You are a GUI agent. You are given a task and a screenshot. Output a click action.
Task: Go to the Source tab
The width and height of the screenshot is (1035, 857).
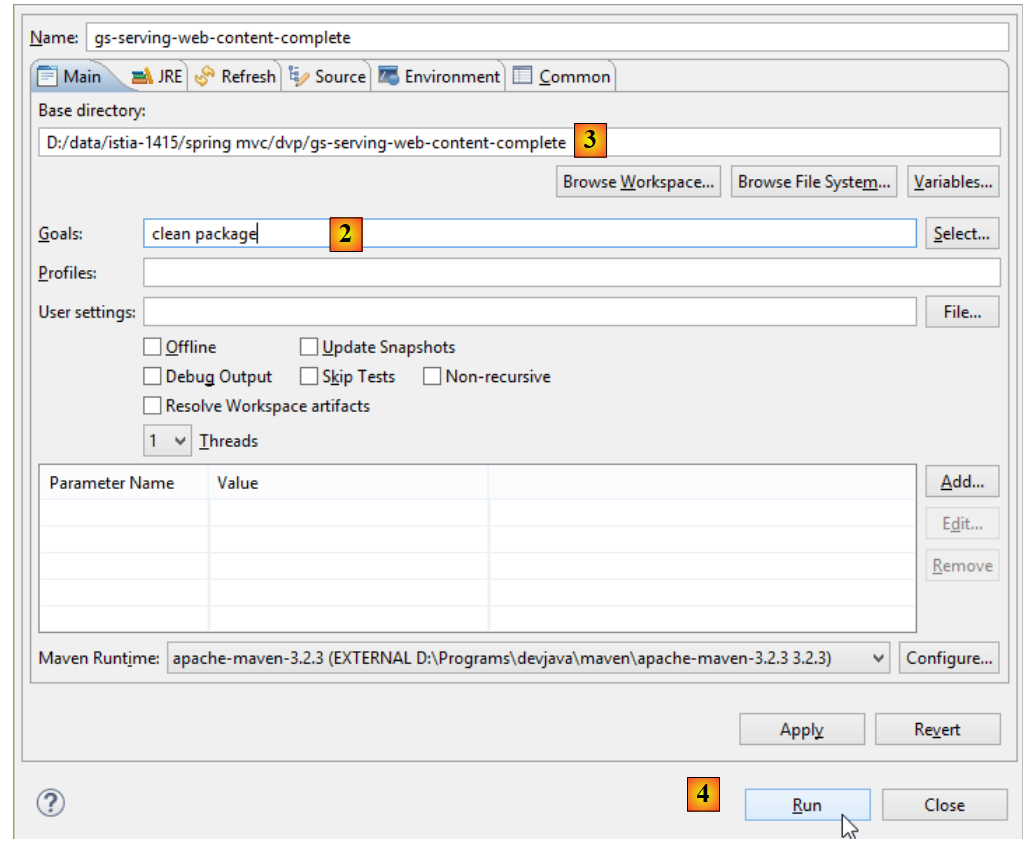click(x=328, y=76)
